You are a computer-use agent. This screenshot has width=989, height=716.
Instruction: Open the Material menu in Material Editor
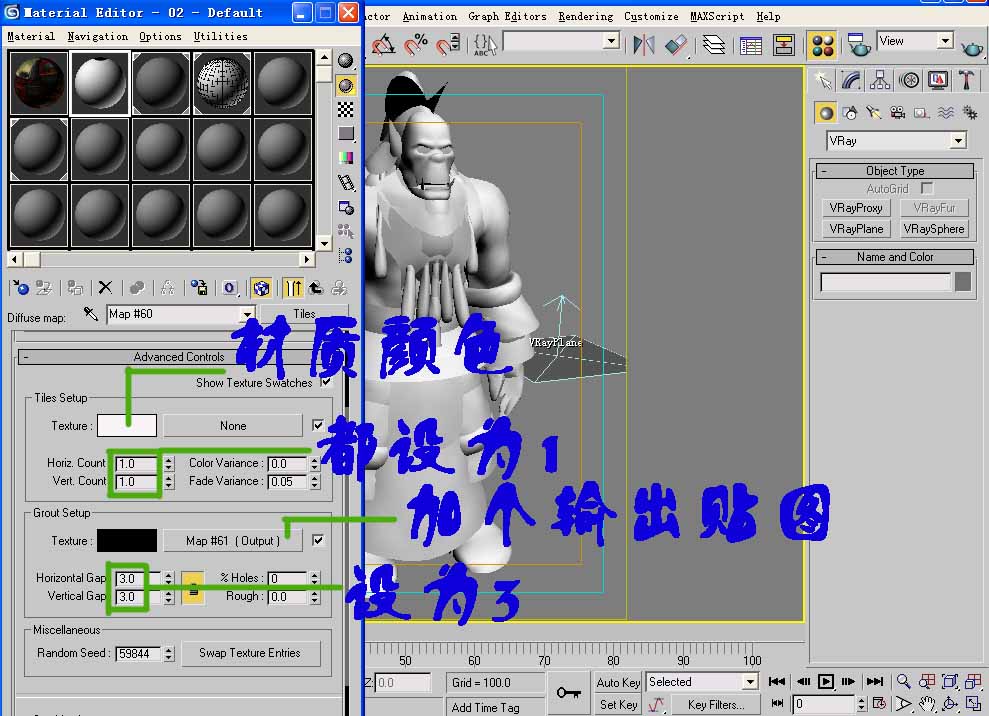click(x=31, y=35)
